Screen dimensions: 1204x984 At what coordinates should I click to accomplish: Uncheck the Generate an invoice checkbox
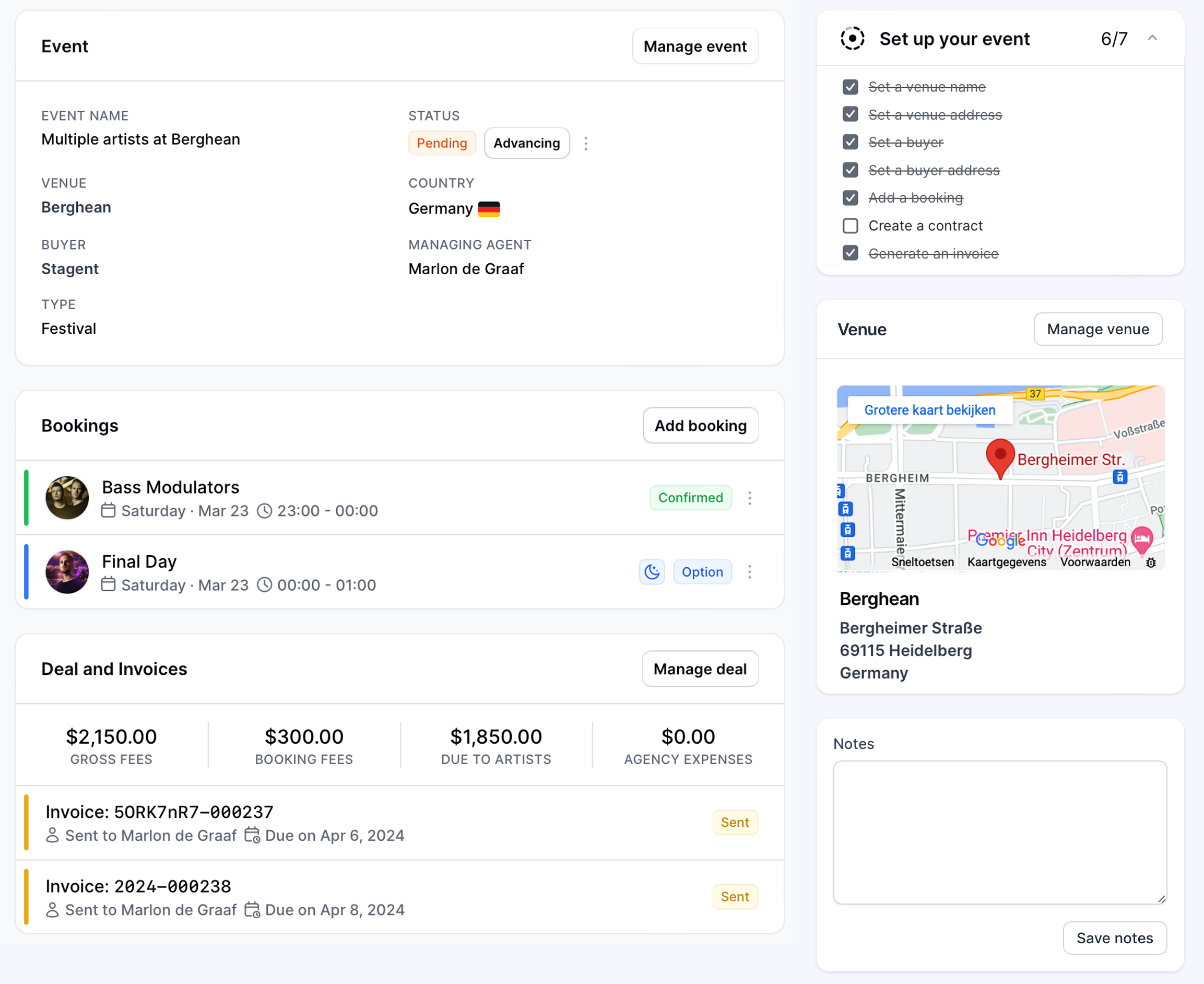click(850, 253)
